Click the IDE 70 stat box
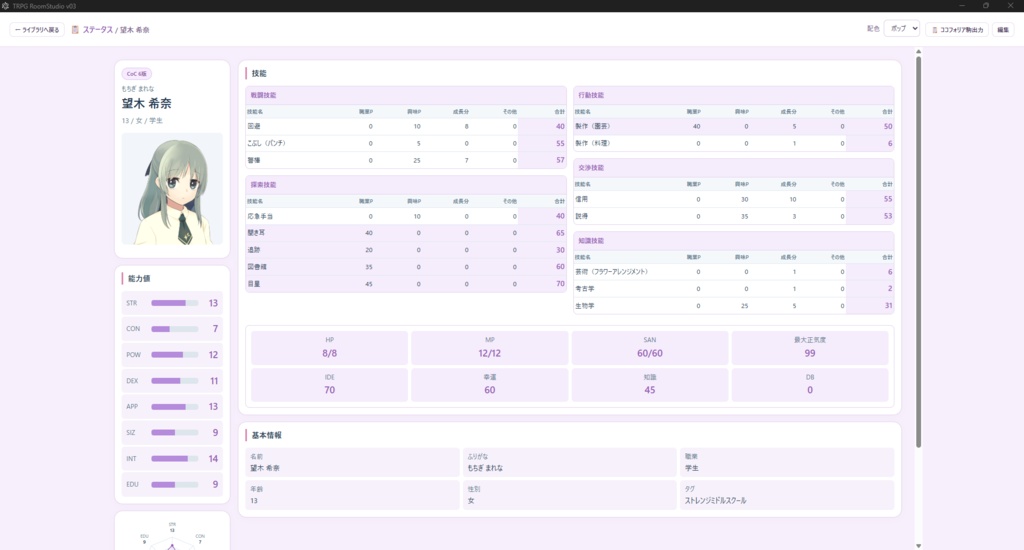The image size is (1024, 550). (x=329, y=385)
